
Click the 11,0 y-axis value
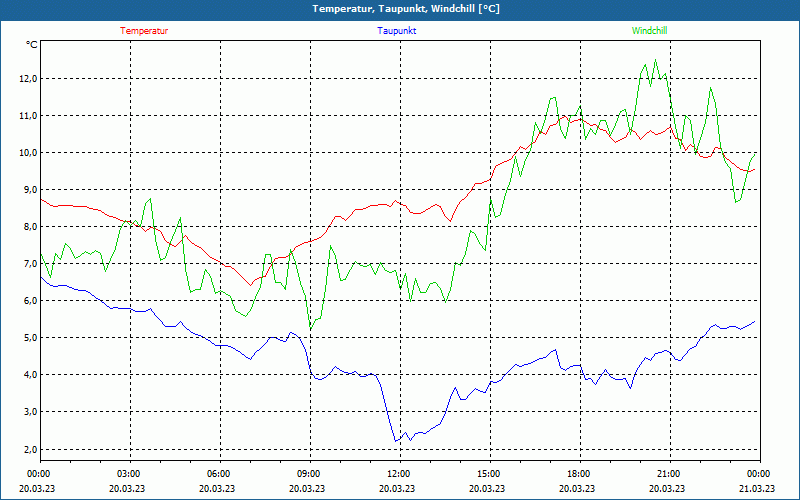point(28,116)
